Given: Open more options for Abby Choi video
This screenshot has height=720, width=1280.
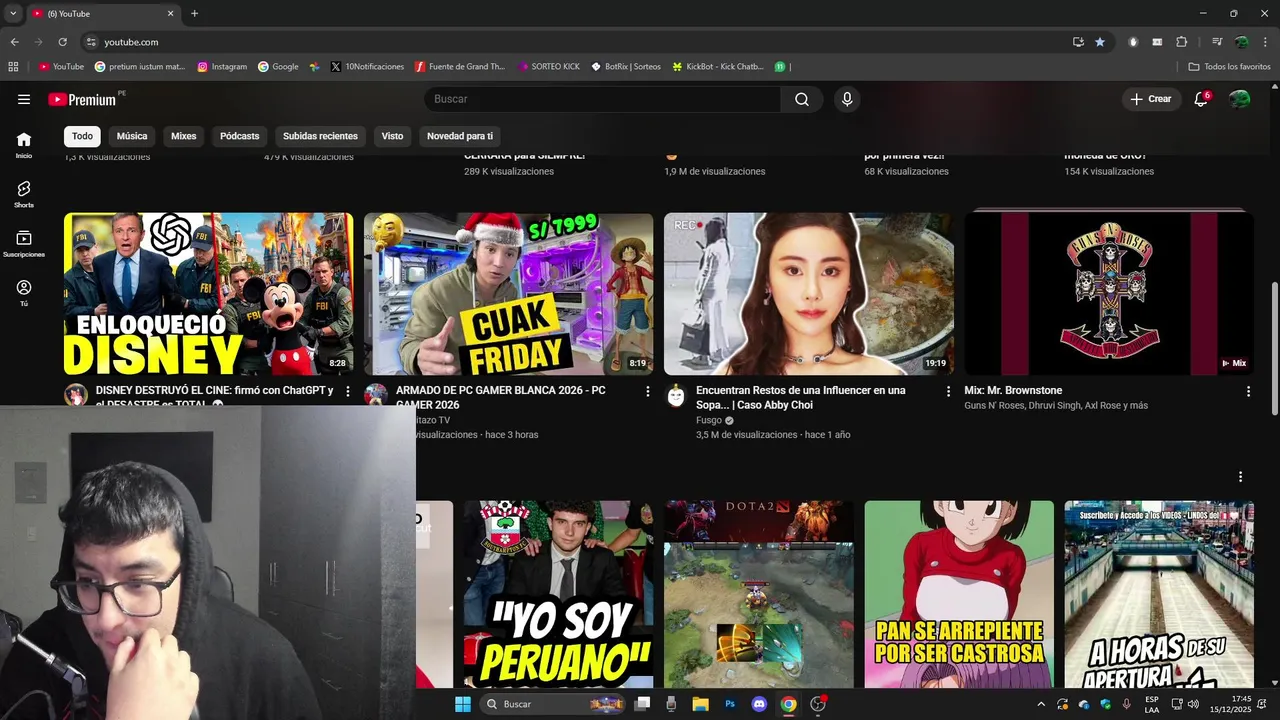Looking at the screenshot, I should pyautogui.click(x=948, y=391).
